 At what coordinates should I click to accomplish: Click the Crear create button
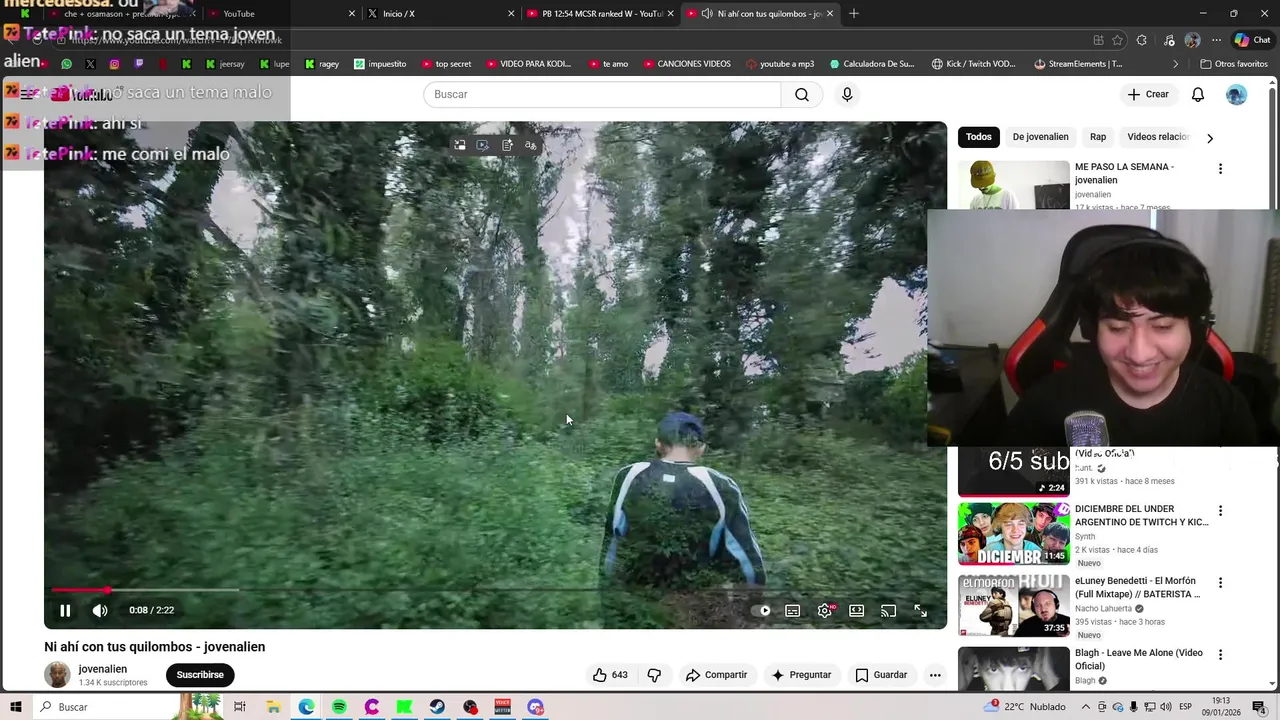pyautogui.click(x=1148, y=94)
